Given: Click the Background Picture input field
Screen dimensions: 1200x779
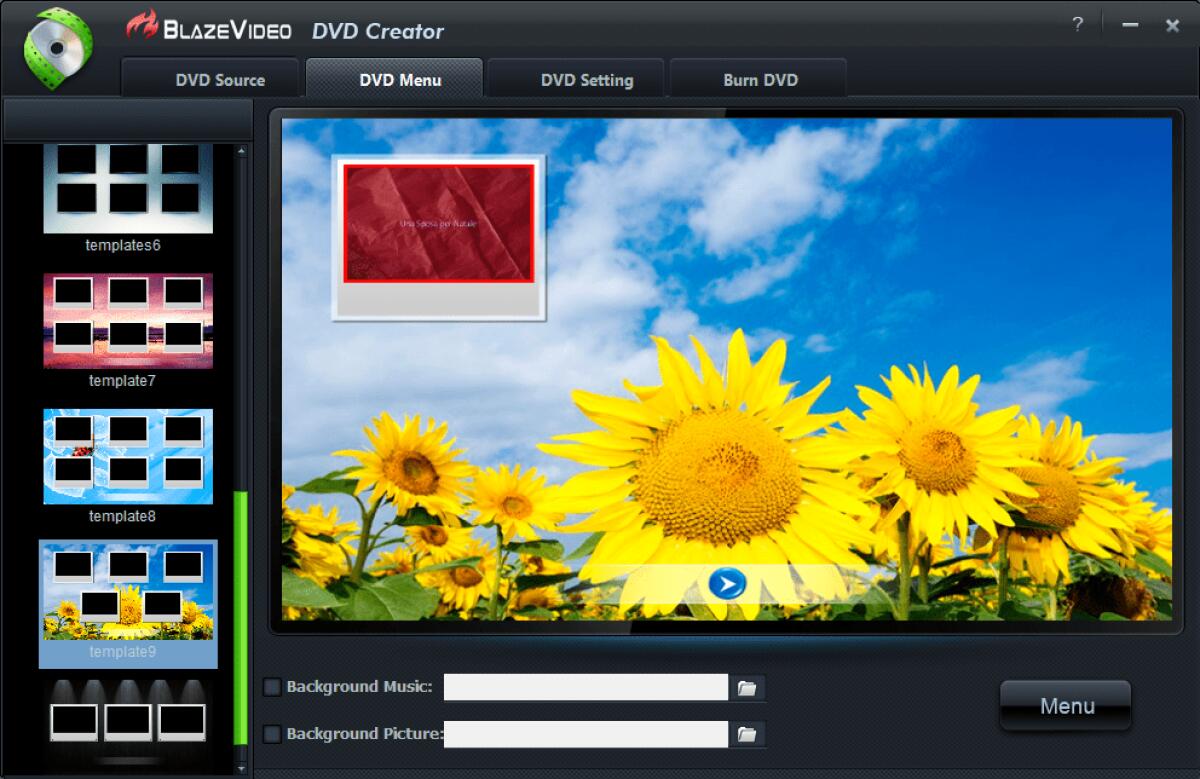Looking at the screenshot, I should 585,733.
